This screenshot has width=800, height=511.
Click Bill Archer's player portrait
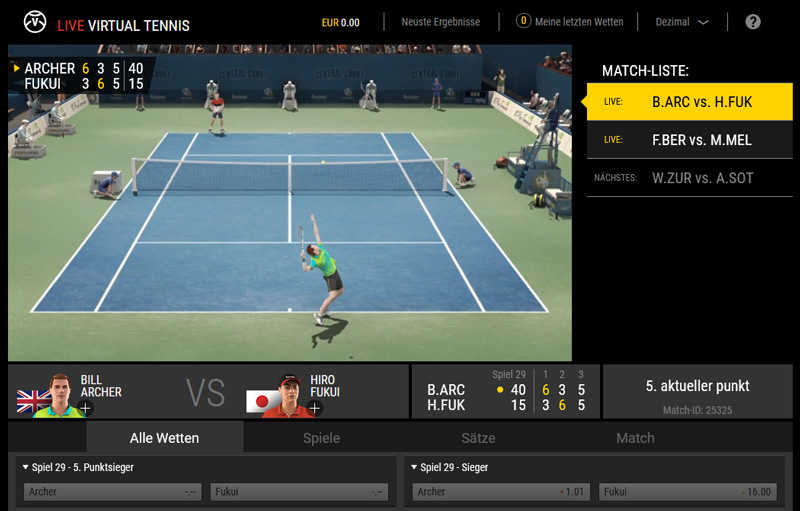click(60, 396)
